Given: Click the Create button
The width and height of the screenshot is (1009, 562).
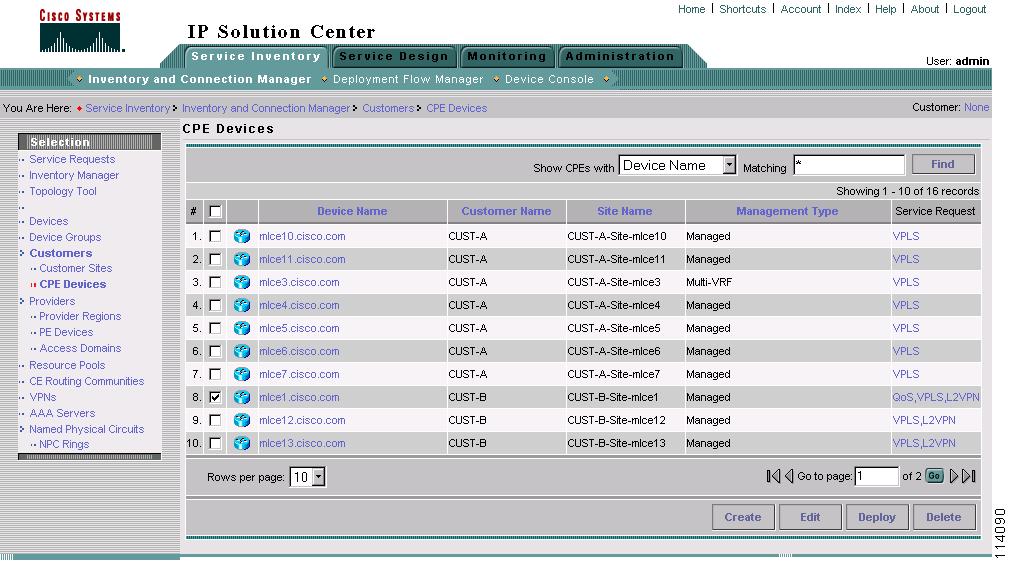Looking at the screenshot, I should coord(743,517).
